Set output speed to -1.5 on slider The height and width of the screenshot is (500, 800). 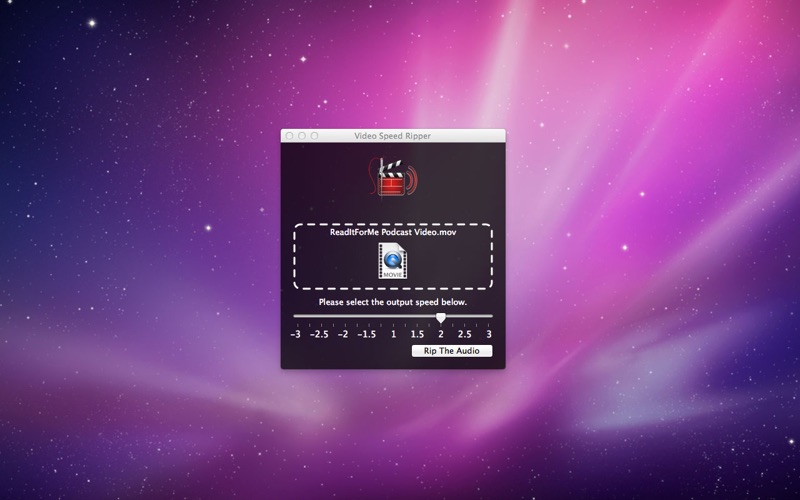(x=368, y=317)
